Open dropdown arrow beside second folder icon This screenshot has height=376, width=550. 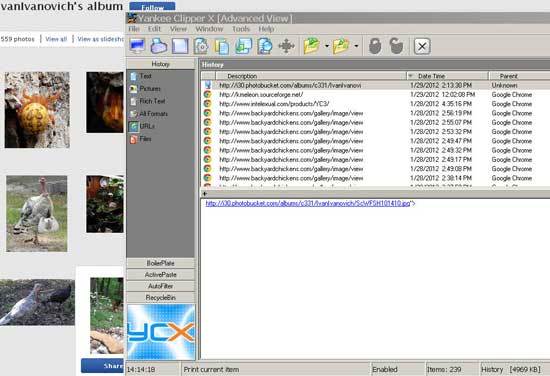(x=356, y=46)
